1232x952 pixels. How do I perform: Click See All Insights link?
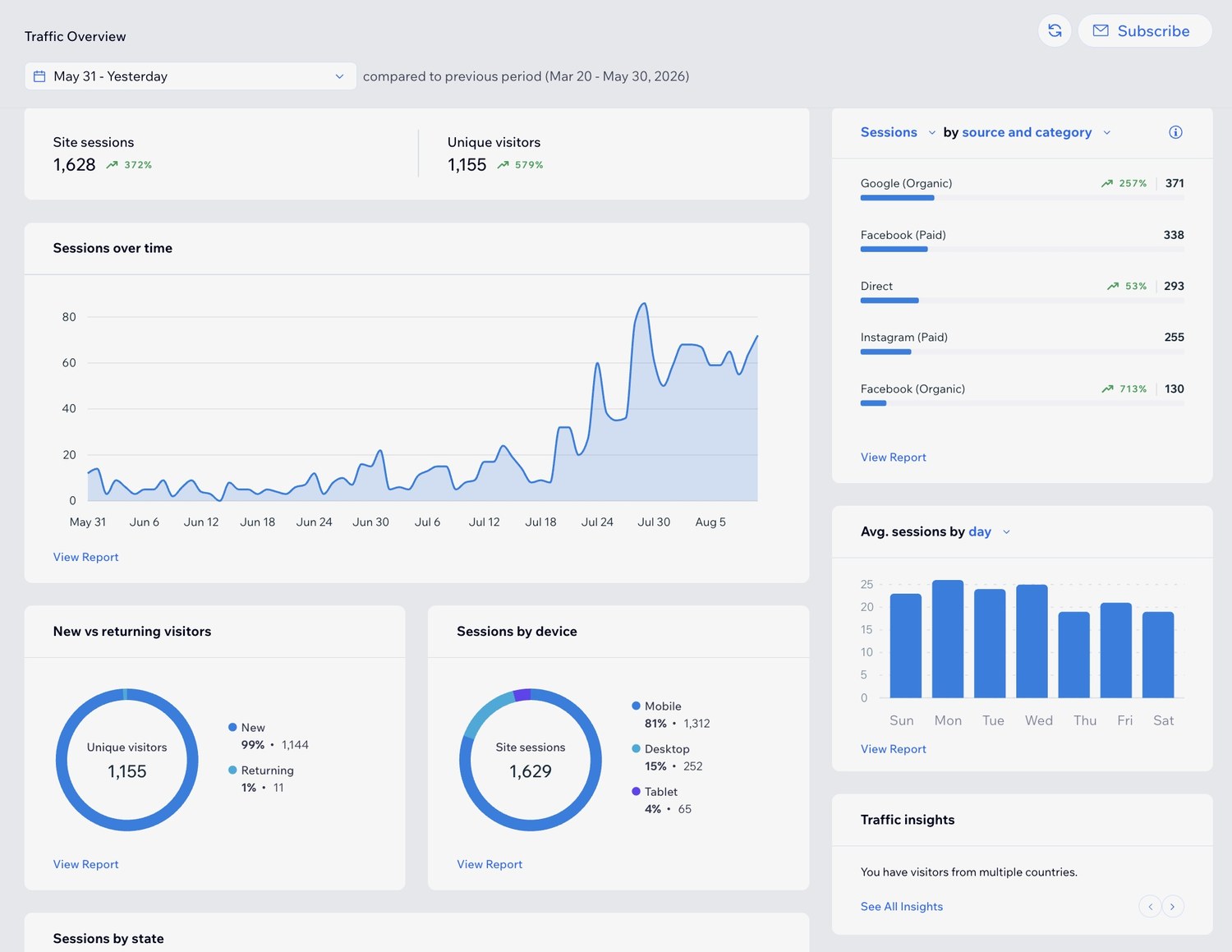pyautogui.click(x=901, y=907)
